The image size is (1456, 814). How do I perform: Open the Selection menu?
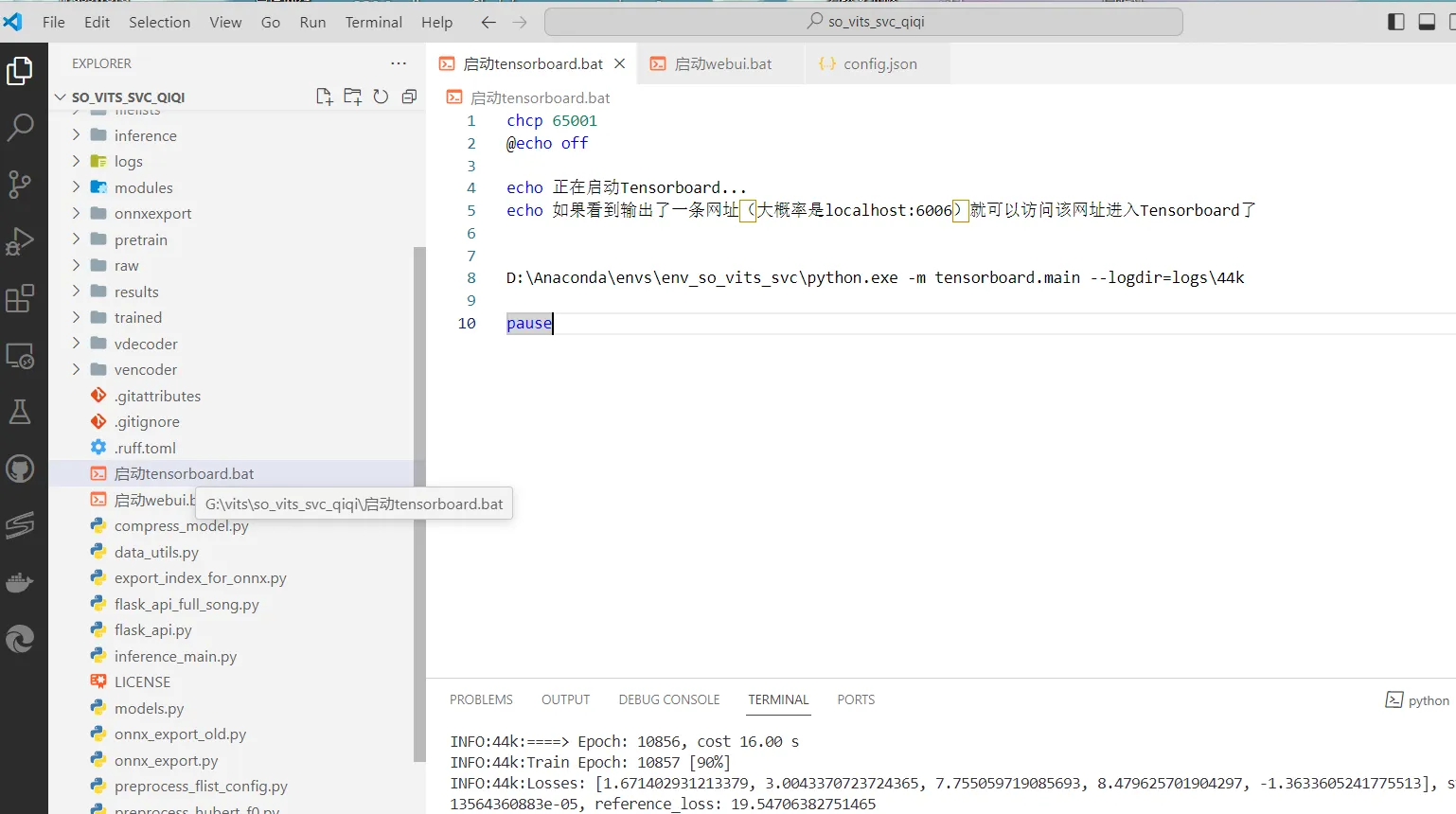tap(159, 22)
